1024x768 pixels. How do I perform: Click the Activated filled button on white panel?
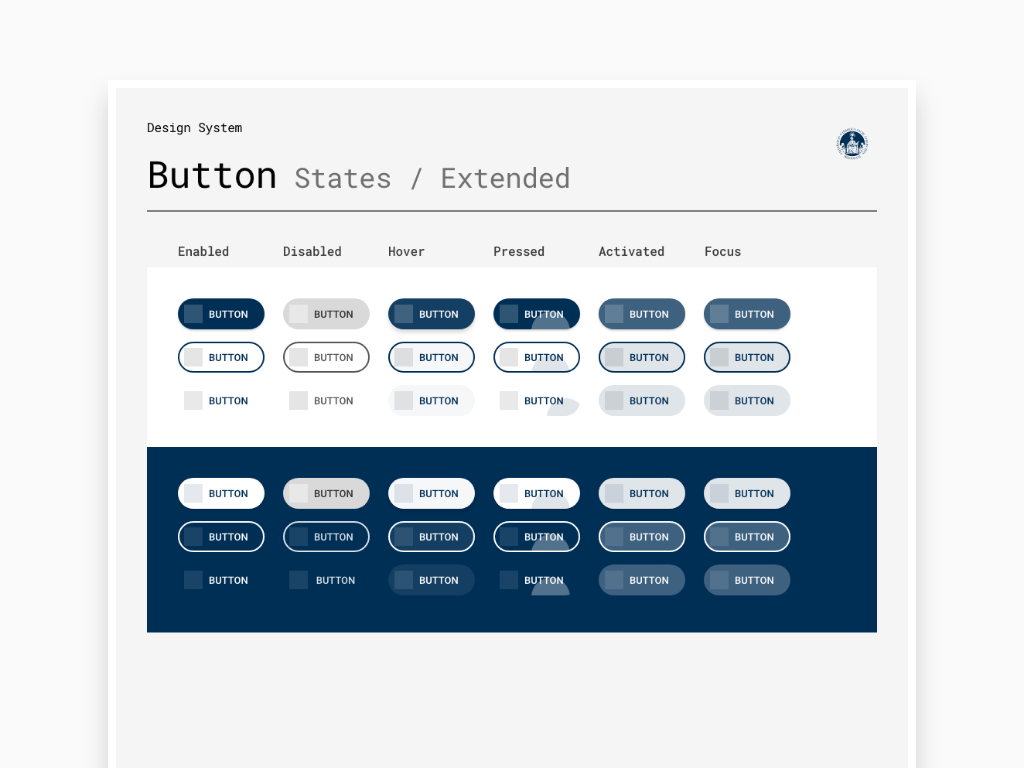click(642, 314)
